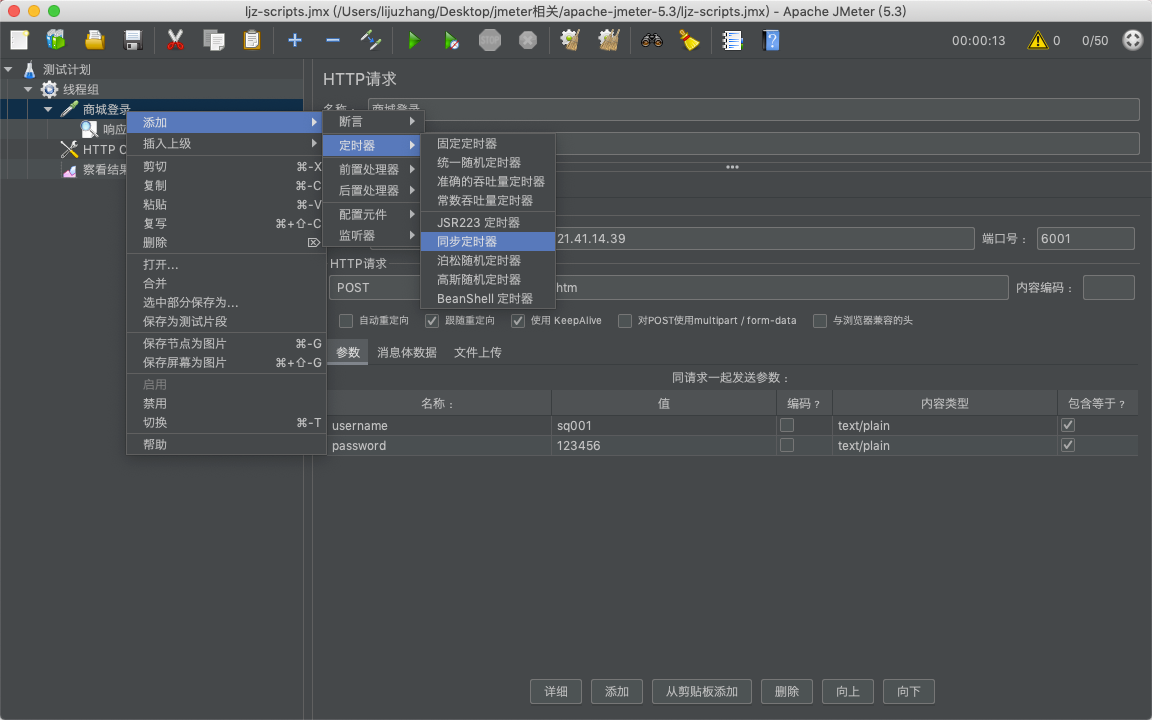Check 编码 box for username row

point(787,425)
